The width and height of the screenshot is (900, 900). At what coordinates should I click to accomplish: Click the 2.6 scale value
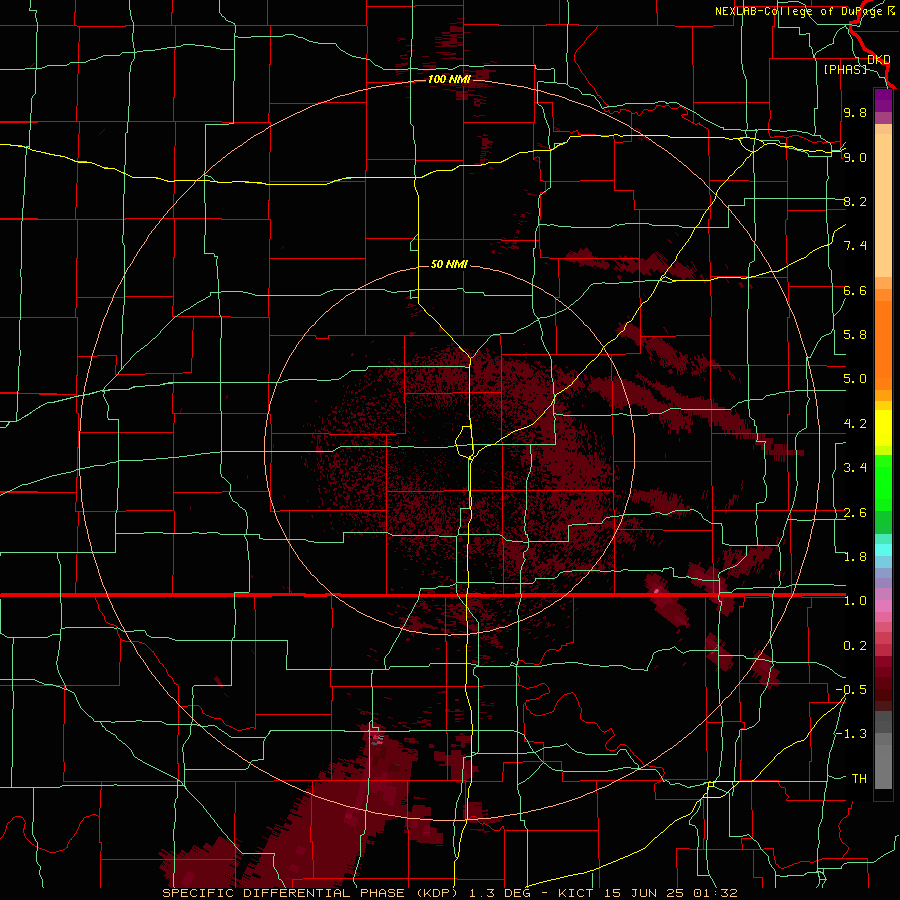pos(855,513)
